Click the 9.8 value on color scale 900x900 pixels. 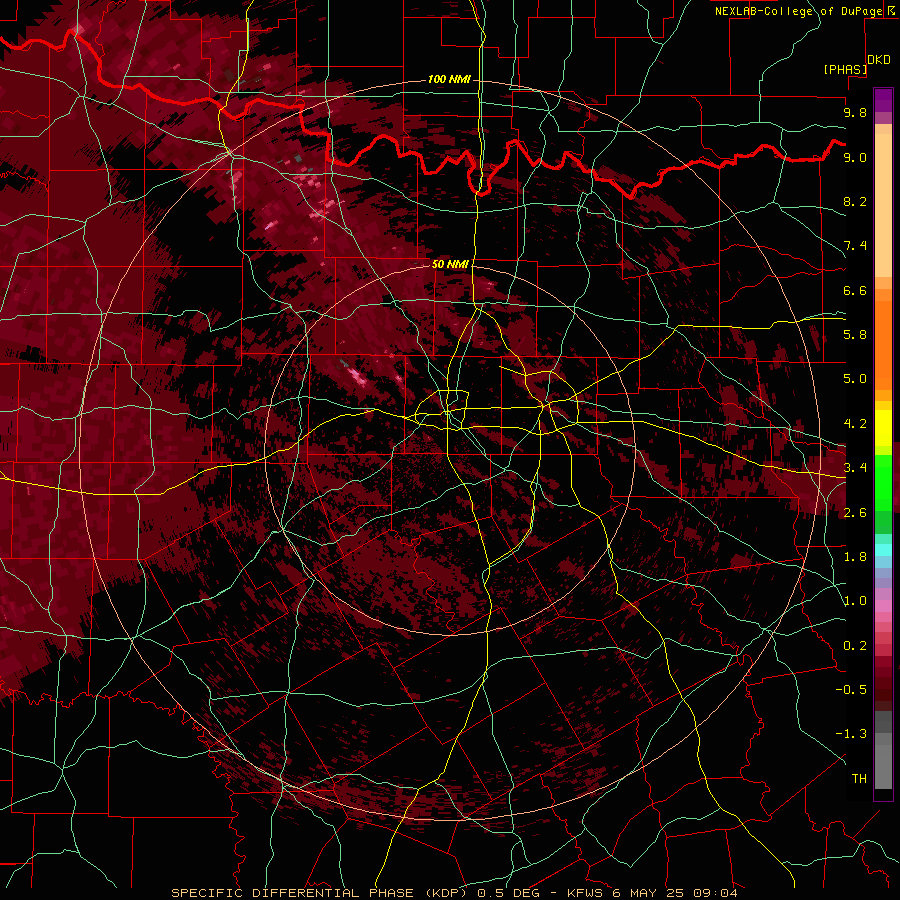coord(855,112)
